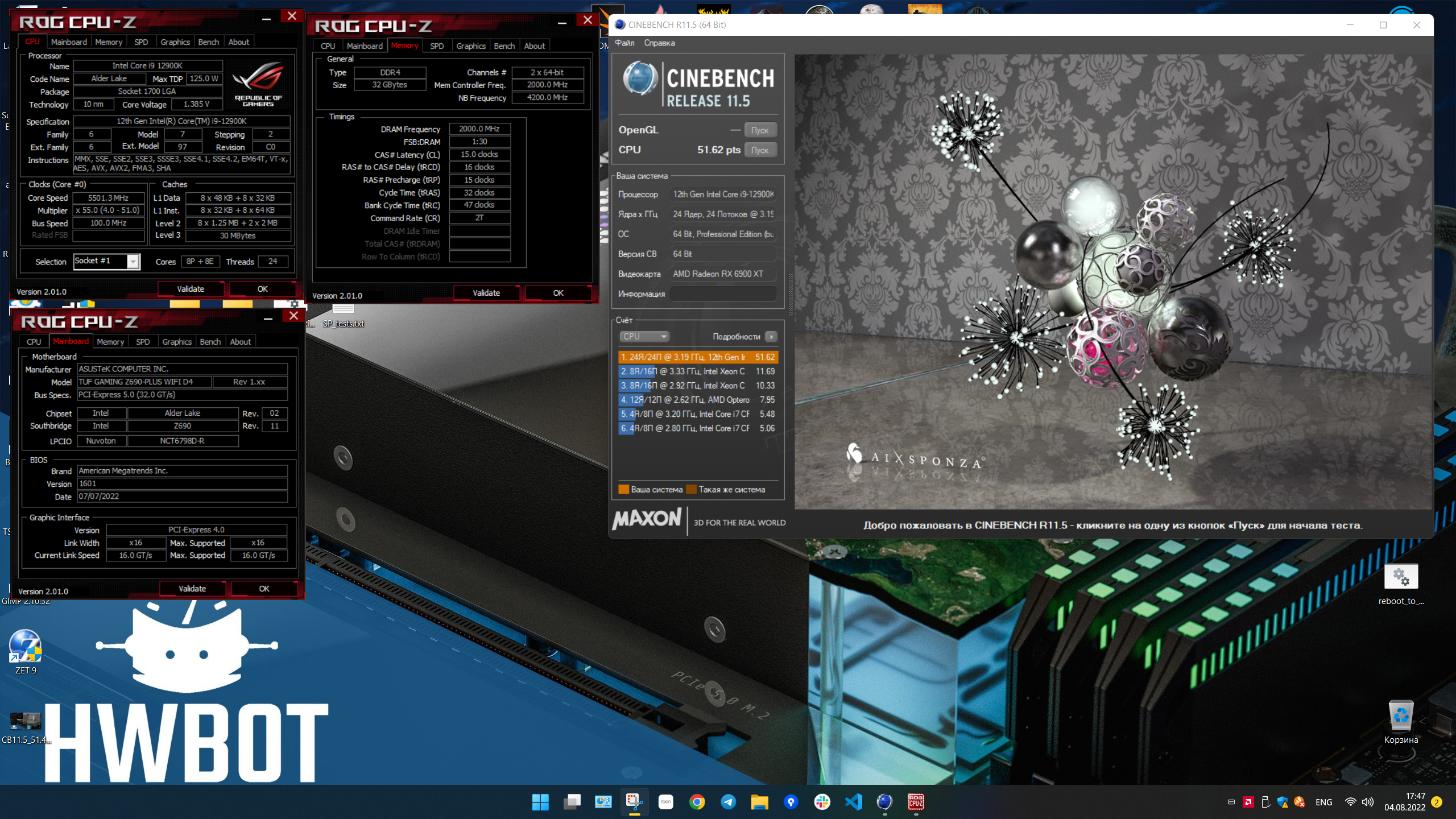Open the Recycle Bin (Корзина) desktop icon
The image size is (1456, 819).
1401,722
